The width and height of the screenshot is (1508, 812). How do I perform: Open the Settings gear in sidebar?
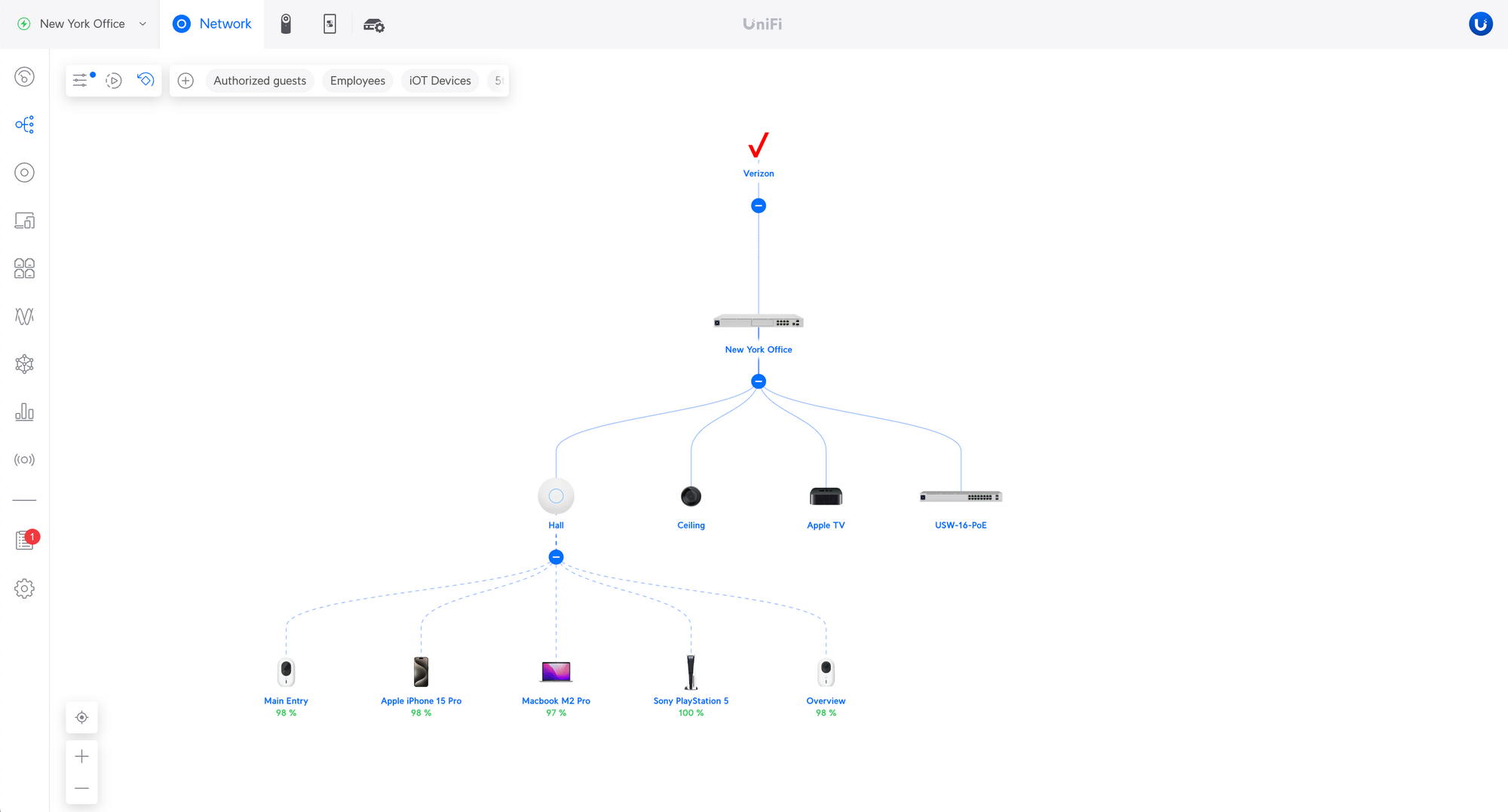[24, 589]
